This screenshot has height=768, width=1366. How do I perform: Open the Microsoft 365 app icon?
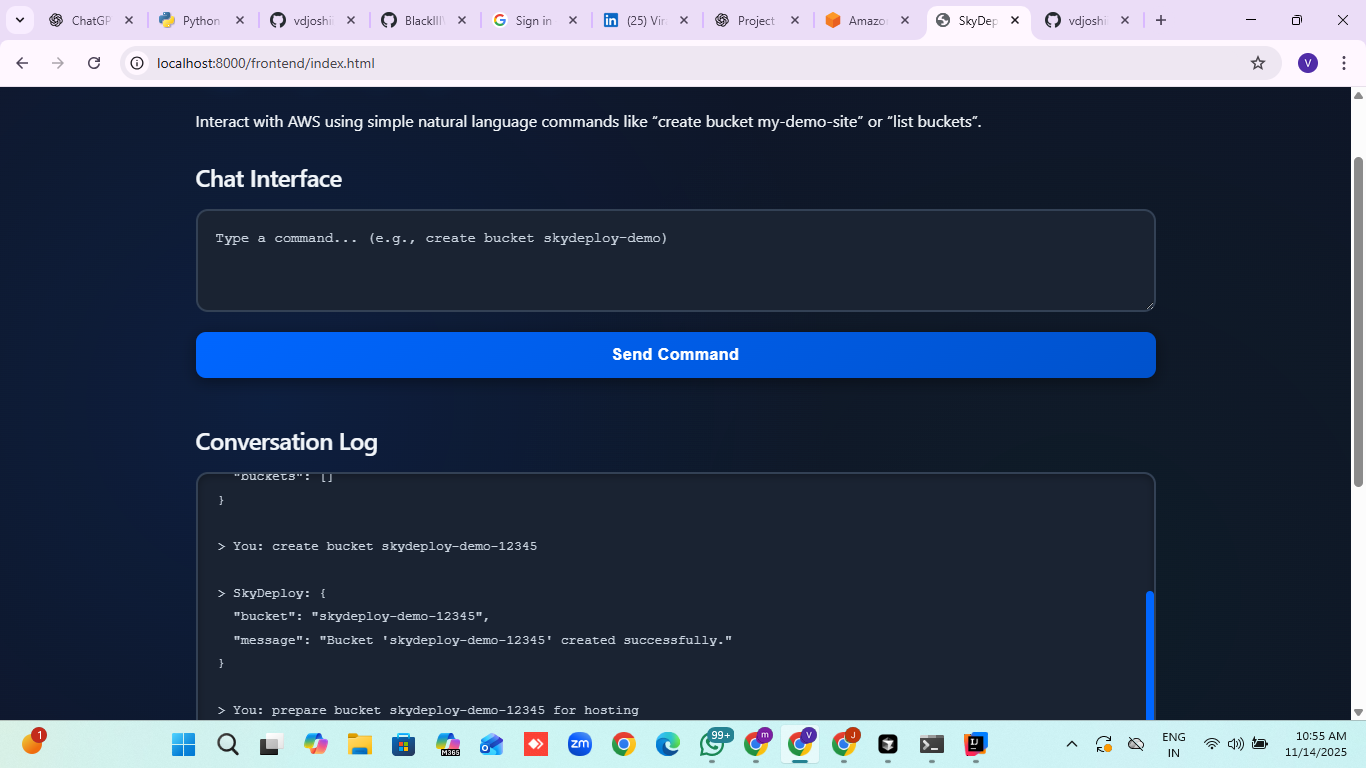click(448, 744)
